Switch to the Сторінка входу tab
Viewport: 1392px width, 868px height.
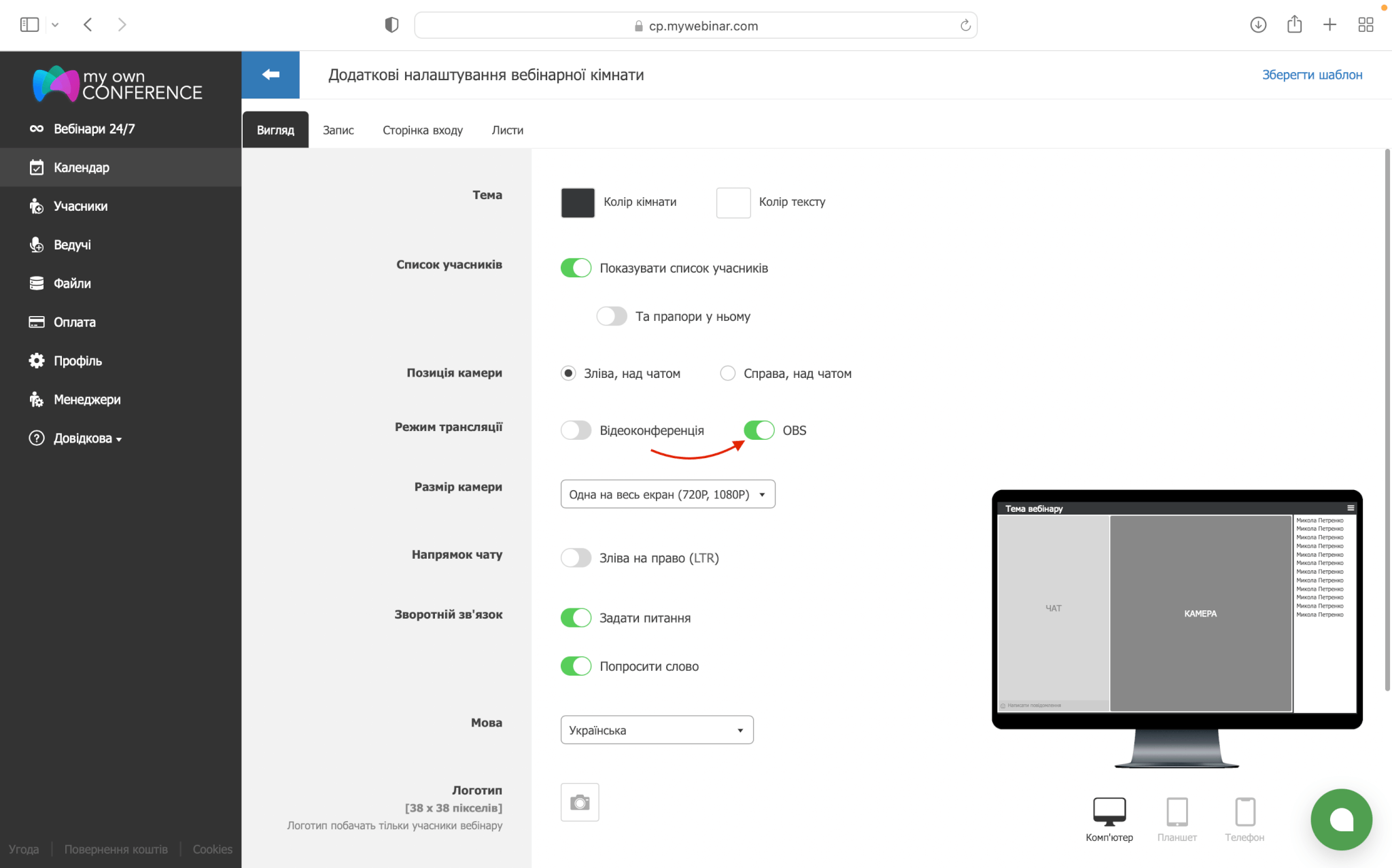coord(422,130)
